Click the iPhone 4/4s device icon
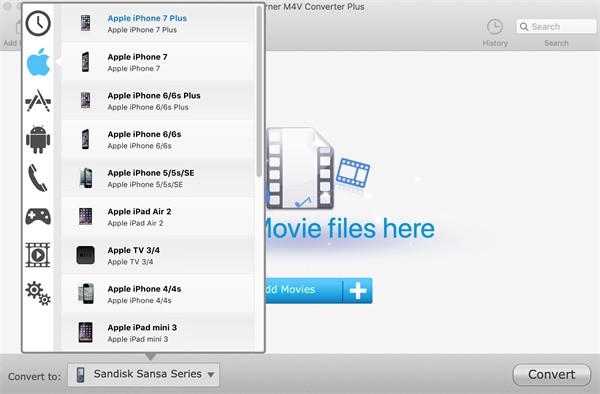 [86, 294]
